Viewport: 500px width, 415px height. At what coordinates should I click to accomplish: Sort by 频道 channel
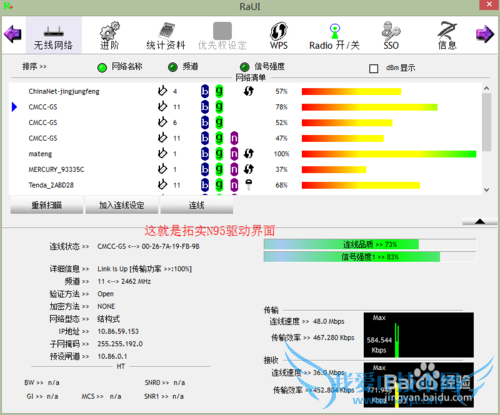click(x=183, y=67)
